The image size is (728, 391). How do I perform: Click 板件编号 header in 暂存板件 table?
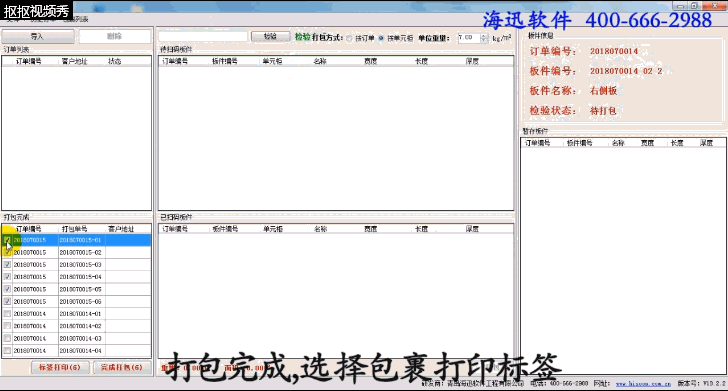pos(579,143)
